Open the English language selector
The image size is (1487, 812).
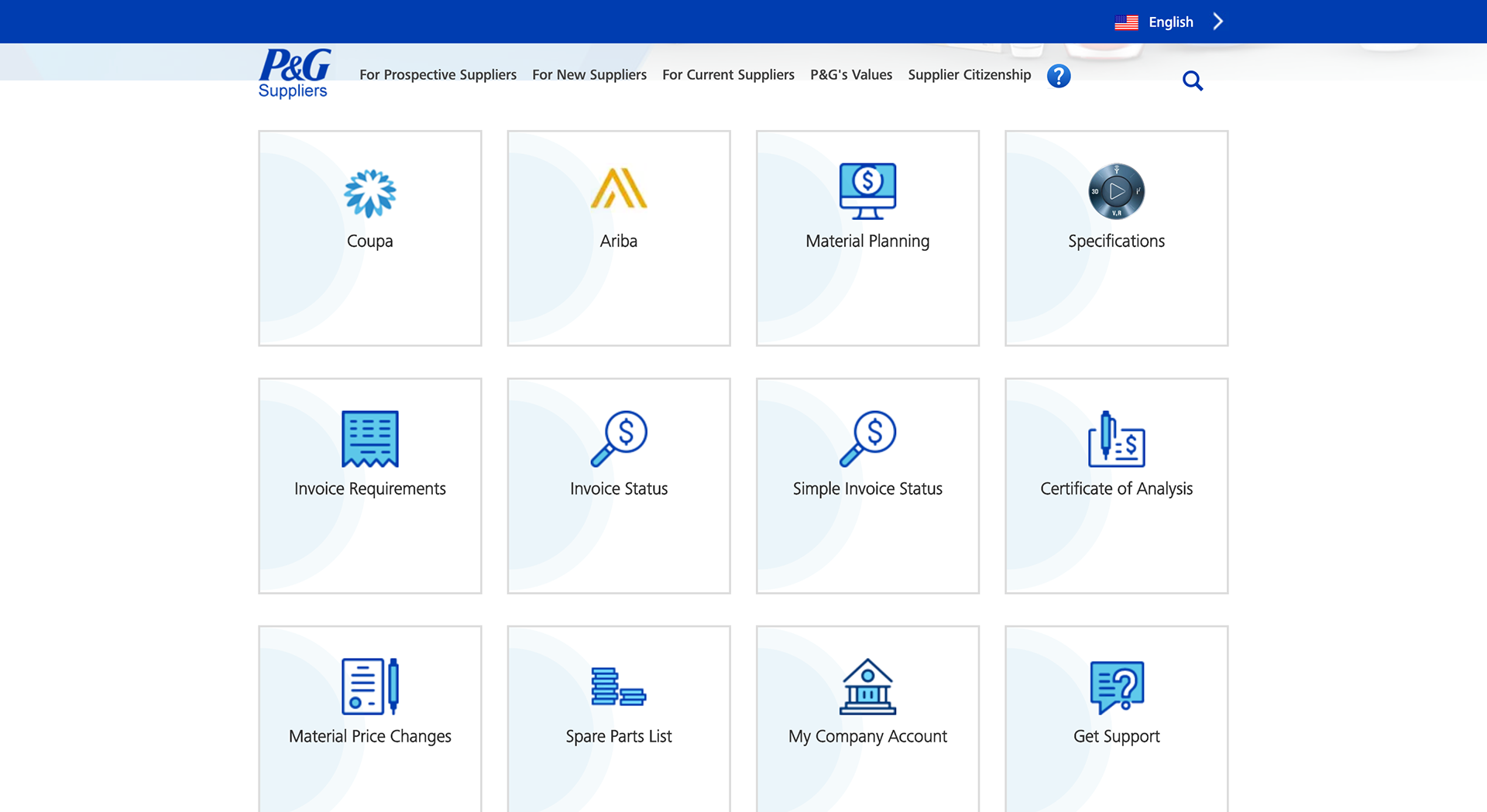(1169, 22)
